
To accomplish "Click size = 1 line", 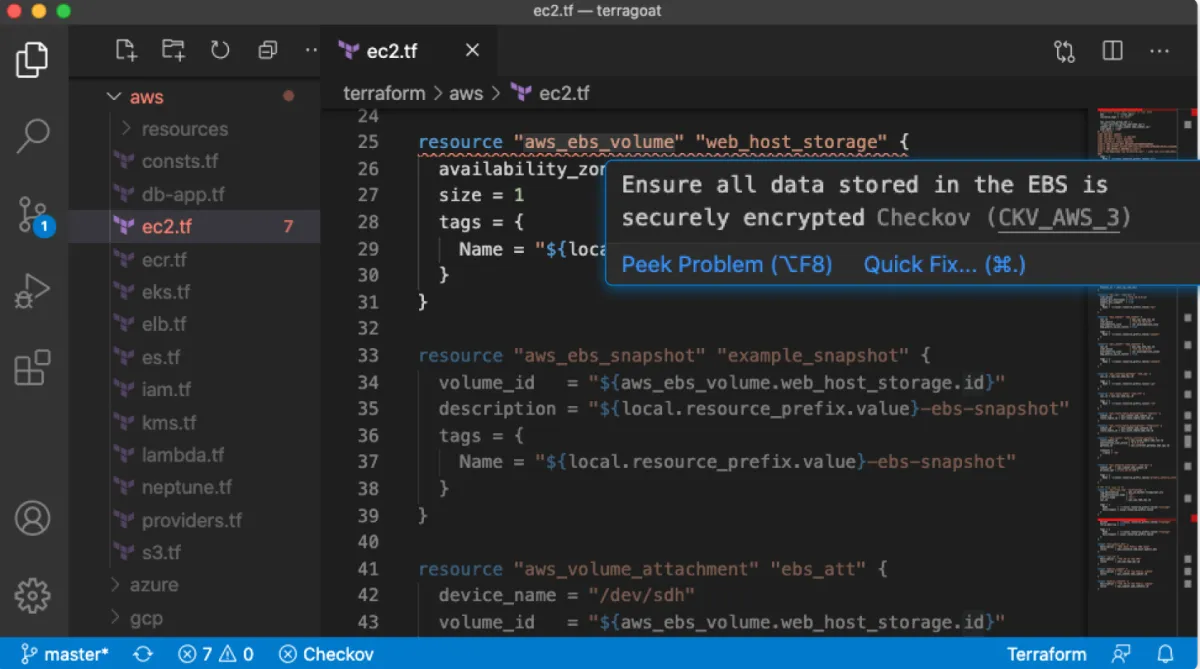I will pos(481,195).
